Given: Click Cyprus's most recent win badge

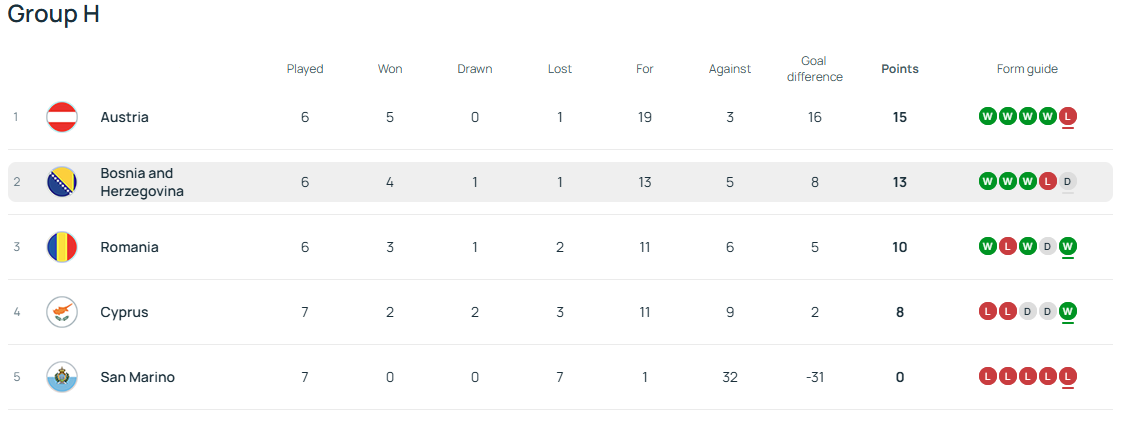Looking at the screenshot, I should (x=1068, y=312).
